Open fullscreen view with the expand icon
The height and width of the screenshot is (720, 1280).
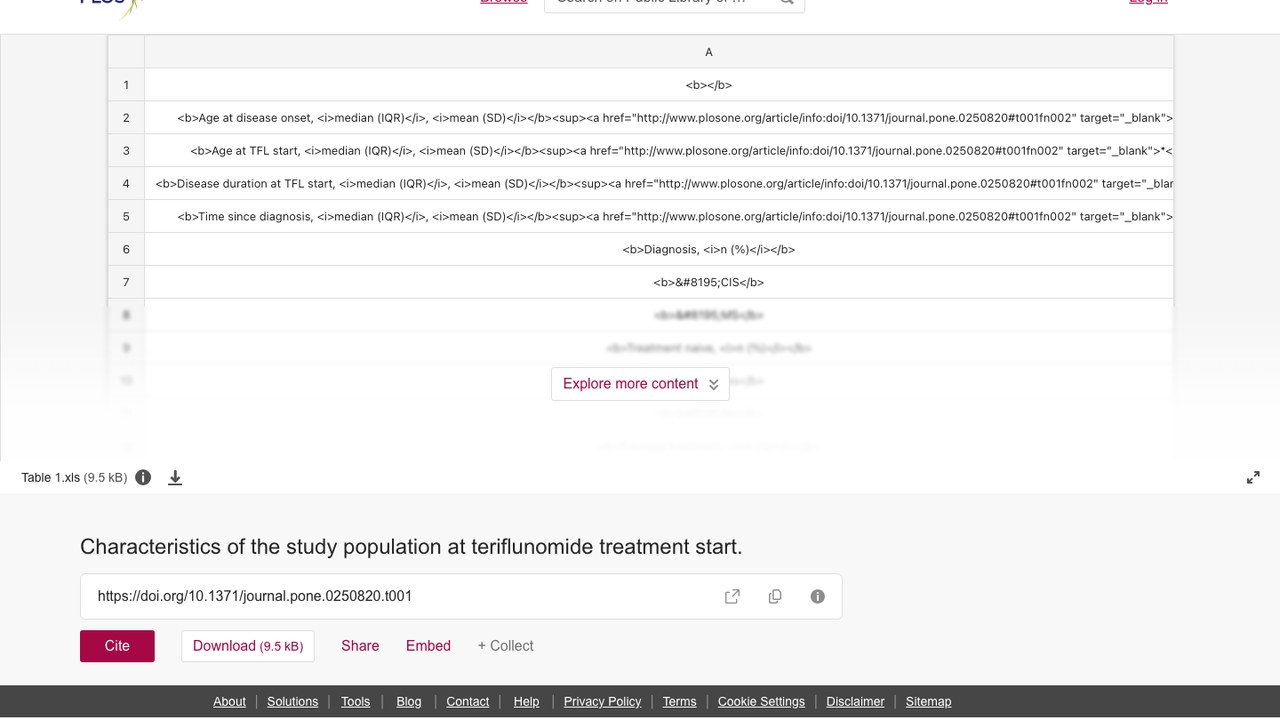1253,478
